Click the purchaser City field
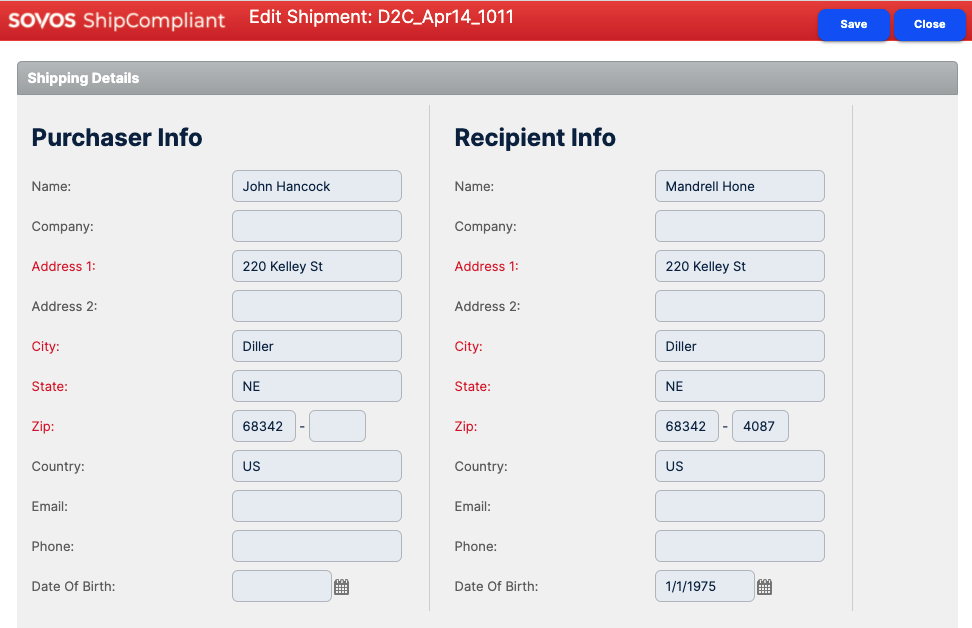The height and width of the screenshot is (628, 972). [x=316, y=346]
